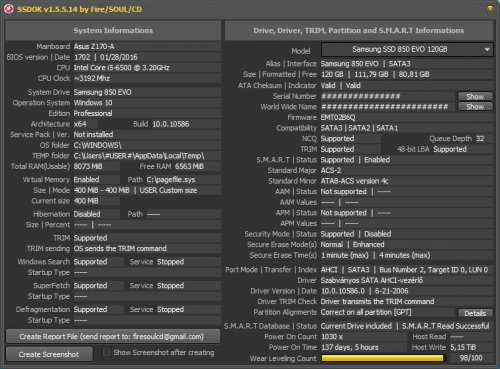Click Architecture x64 value
The height and width of the screenshot is (369, 500).
coord(80,124)
